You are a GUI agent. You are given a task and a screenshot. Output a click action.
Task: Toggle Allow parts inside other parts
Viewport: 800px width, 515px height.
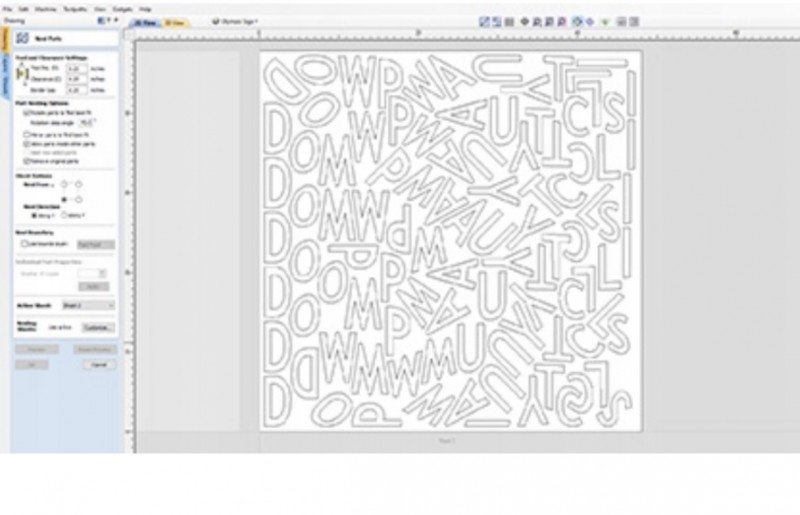coord(25,143)
